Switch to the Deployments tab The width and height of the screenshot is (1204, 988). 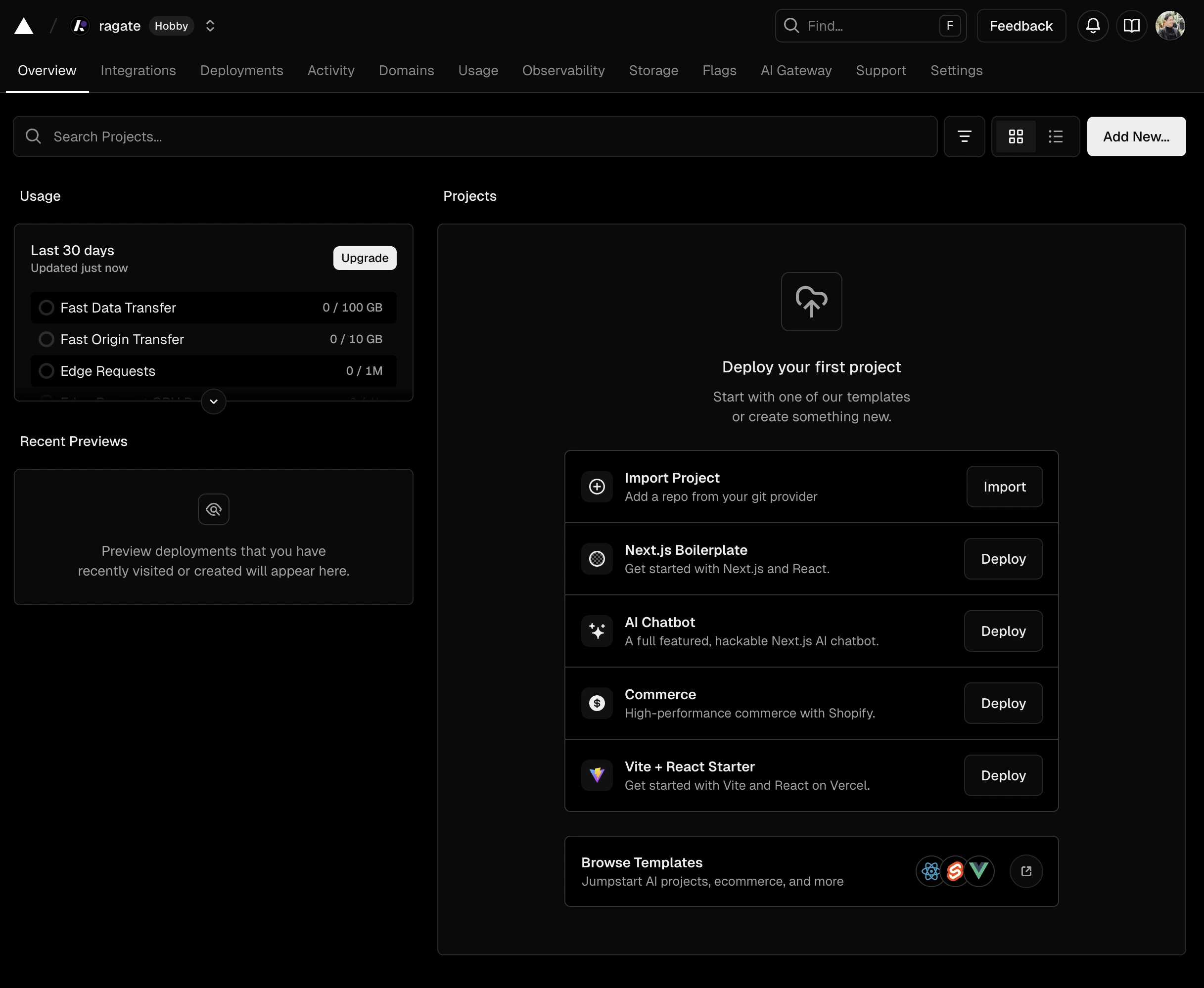point(242,71)
